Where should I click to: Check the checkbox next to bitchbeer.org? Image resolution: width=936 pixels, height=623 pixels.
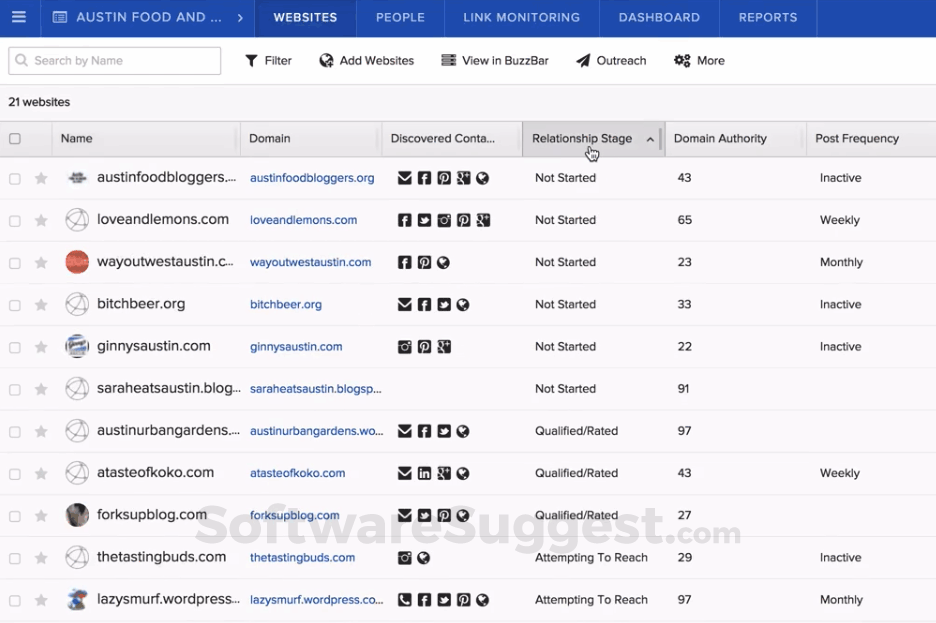point(13,304)
